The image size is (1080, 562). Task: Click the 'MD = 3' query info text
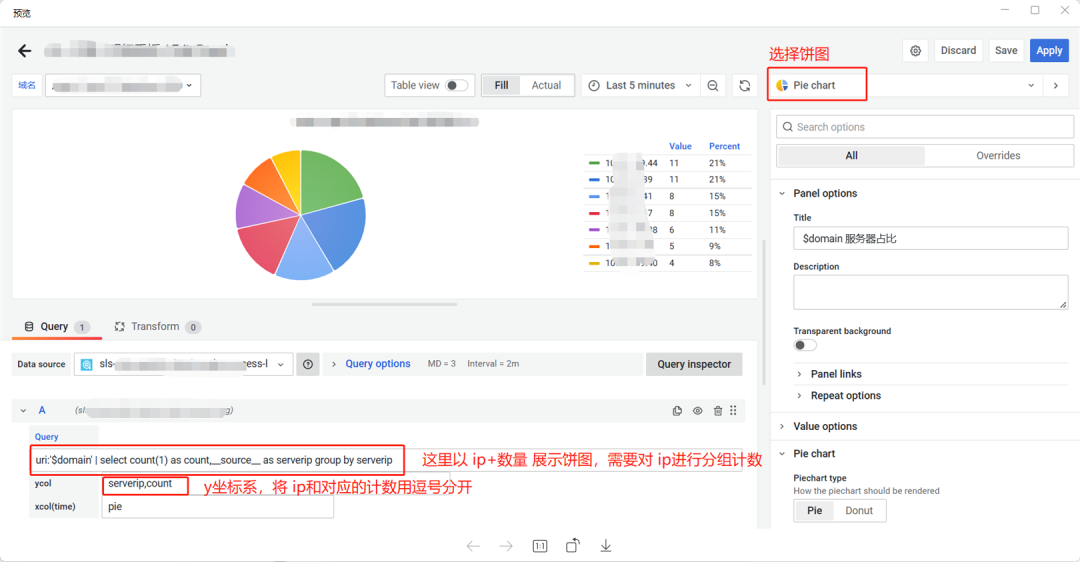tap(442, 364)
